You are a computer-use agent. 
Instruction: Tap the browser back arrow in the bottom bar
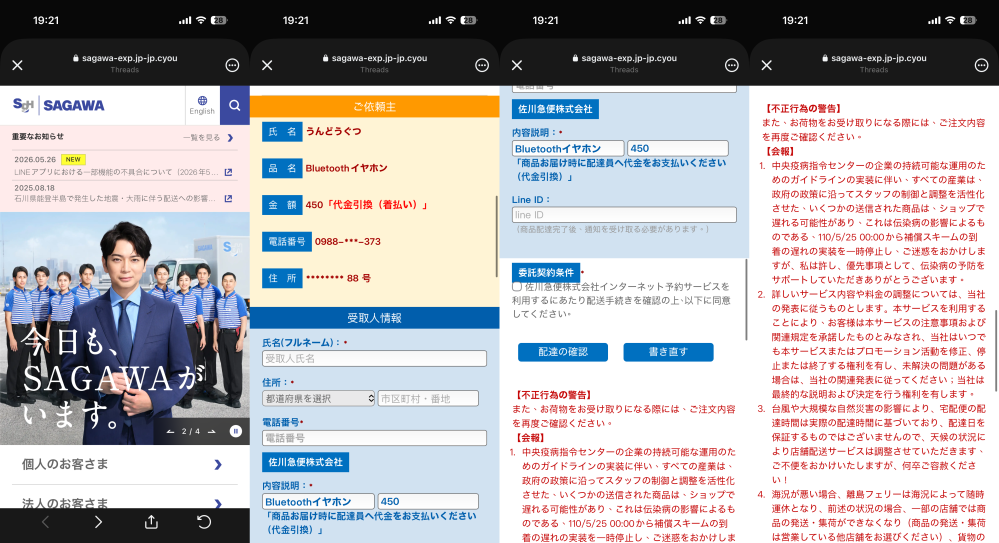45,522
